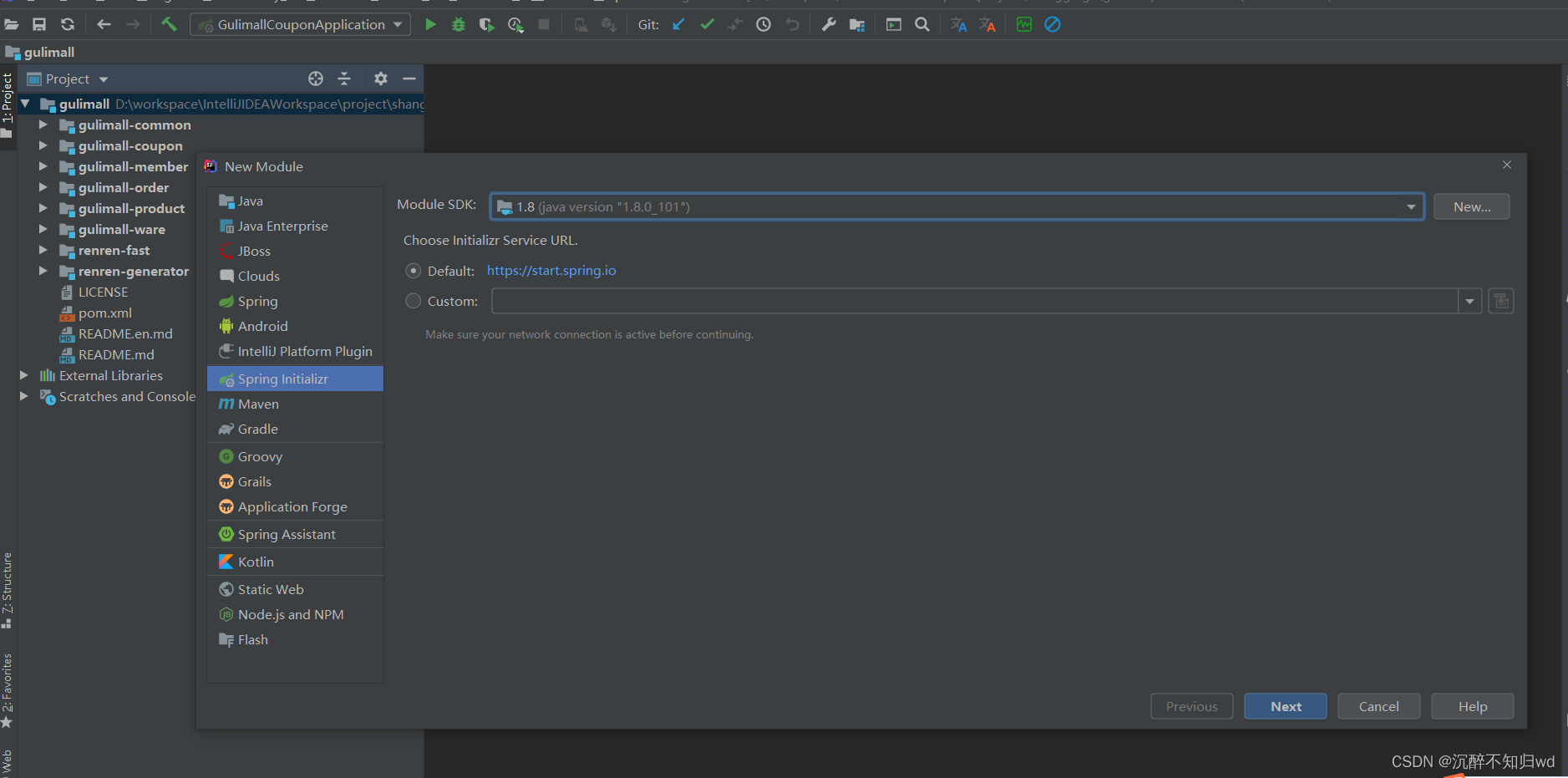Select Java Enterprise module type
Viewport: 1568px width, 778px height.
(x=295, y=226)
